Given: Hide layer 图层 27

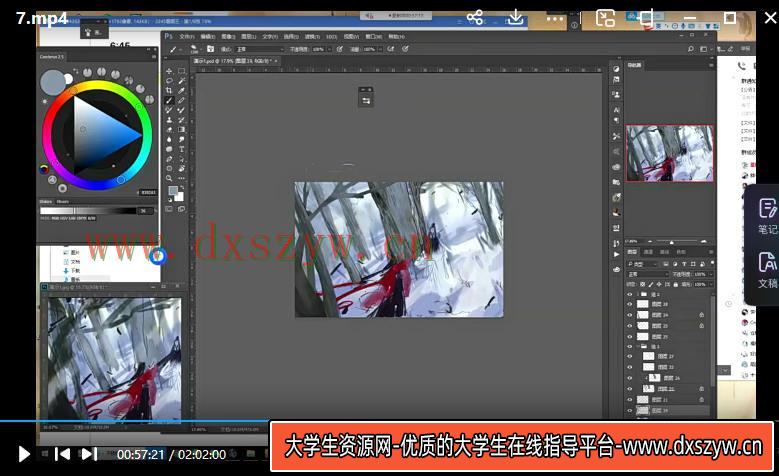Looking at the screenshot, I should pos(630,356).
